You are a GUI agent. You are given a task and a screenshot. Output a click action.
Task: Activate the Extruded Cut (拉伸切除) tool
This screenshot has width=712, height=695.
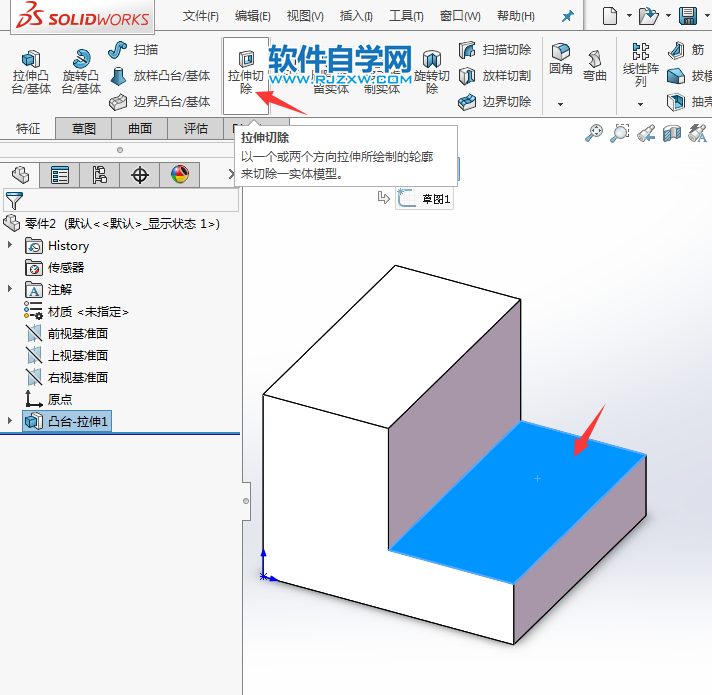tap(246, 75)
